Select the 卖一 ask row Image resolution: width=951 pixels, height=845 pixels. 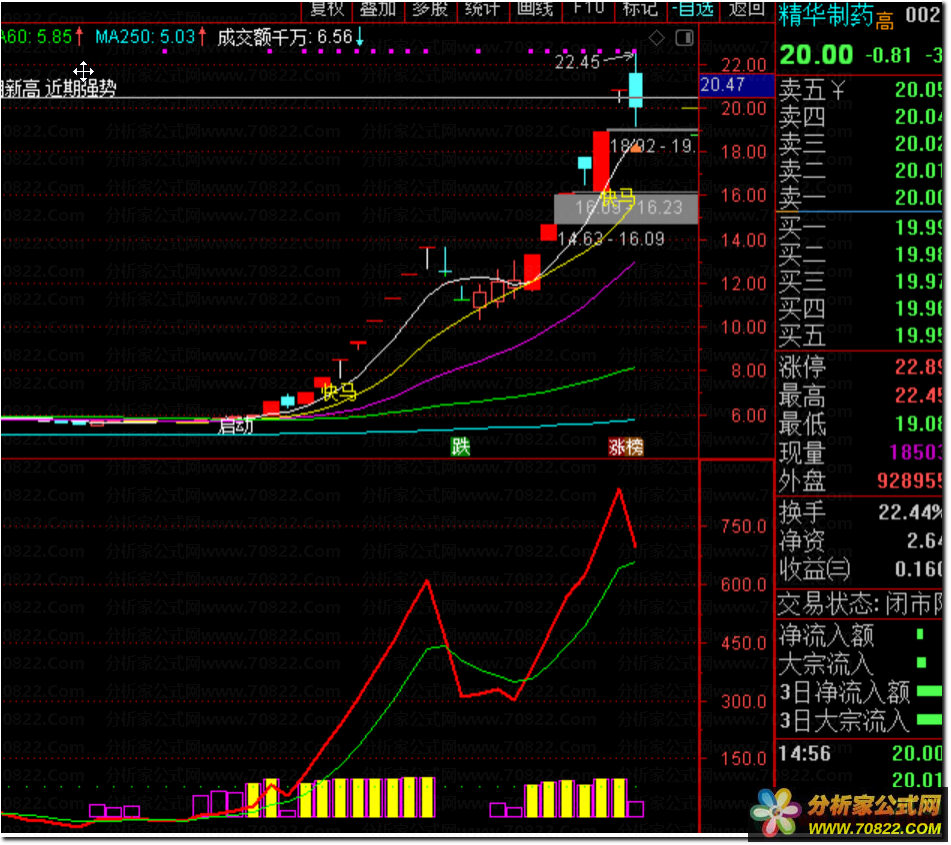click(861, 198)
